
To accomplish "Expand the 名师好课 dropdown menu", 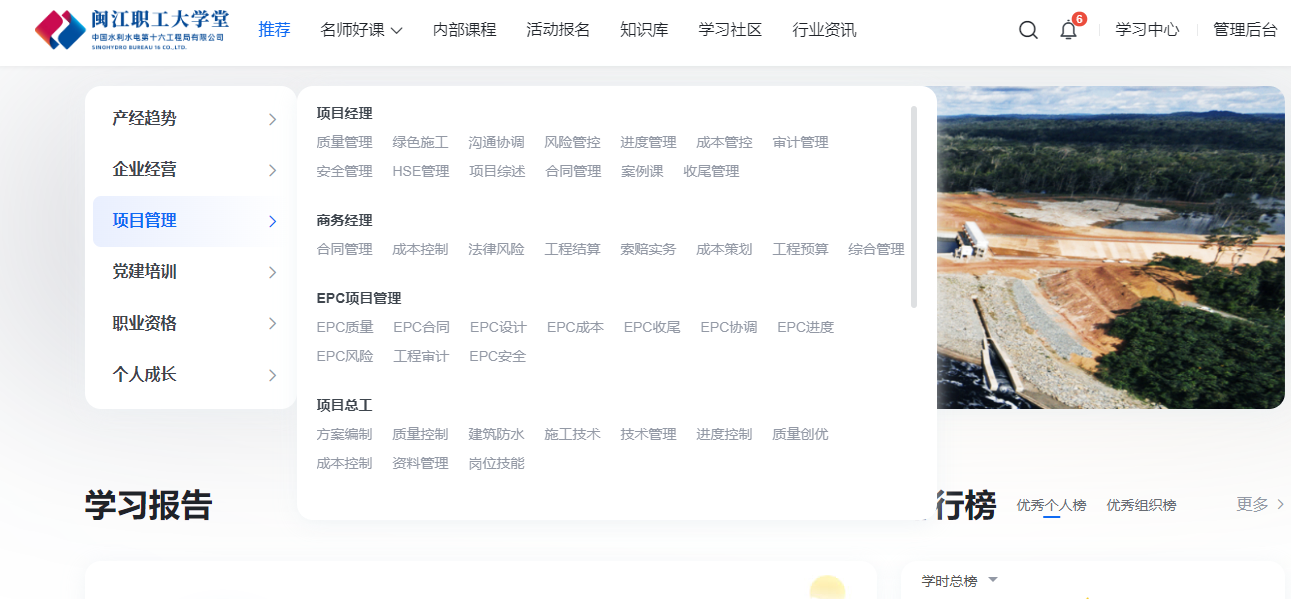I will tap(361, 30).
